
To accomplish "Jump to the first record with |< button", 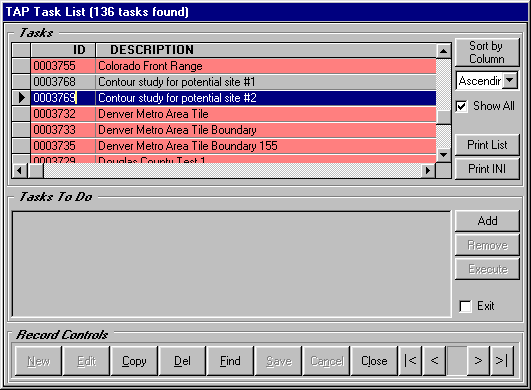I will (410, 361).
